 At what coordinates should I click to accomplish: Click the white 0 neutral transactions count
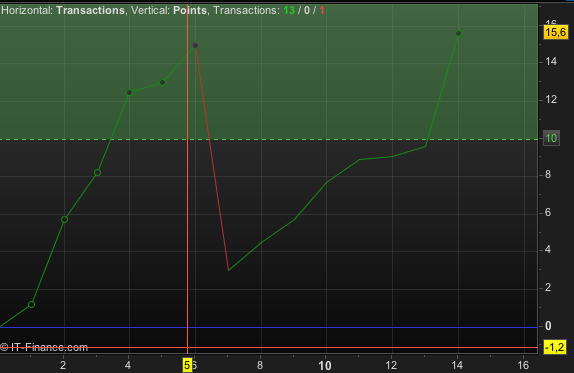(x=307, y=10)
